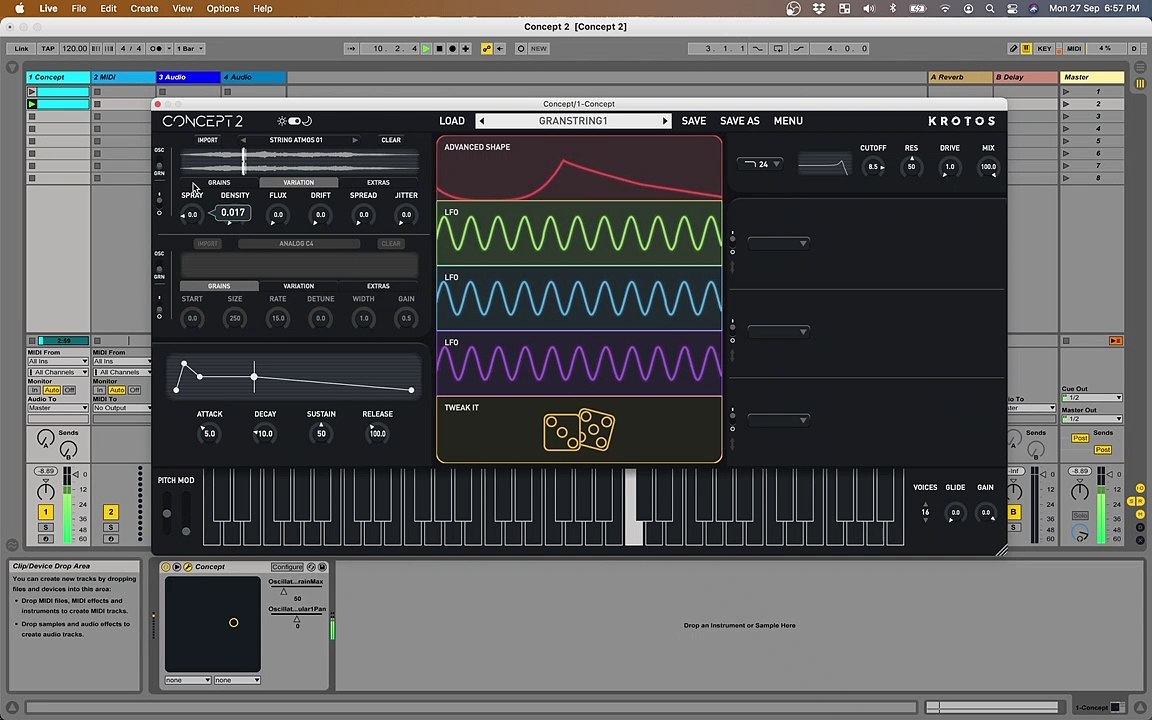The height and width of the screenshot is (720, 1152).
Task: Click the filter RES knob
Action: pos(911,167)
